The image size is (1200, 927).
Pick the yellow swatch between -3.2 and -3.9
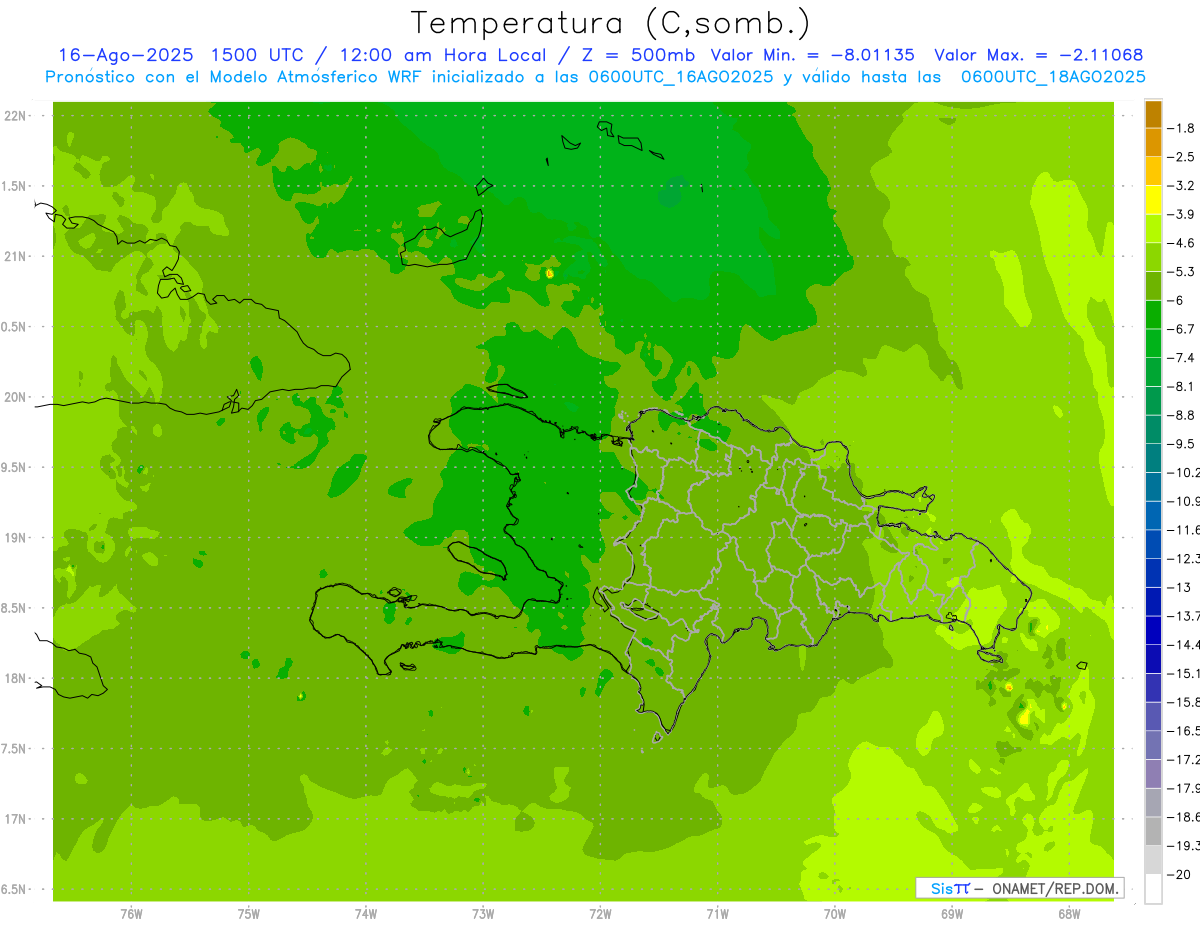(x=1153, y=200)
